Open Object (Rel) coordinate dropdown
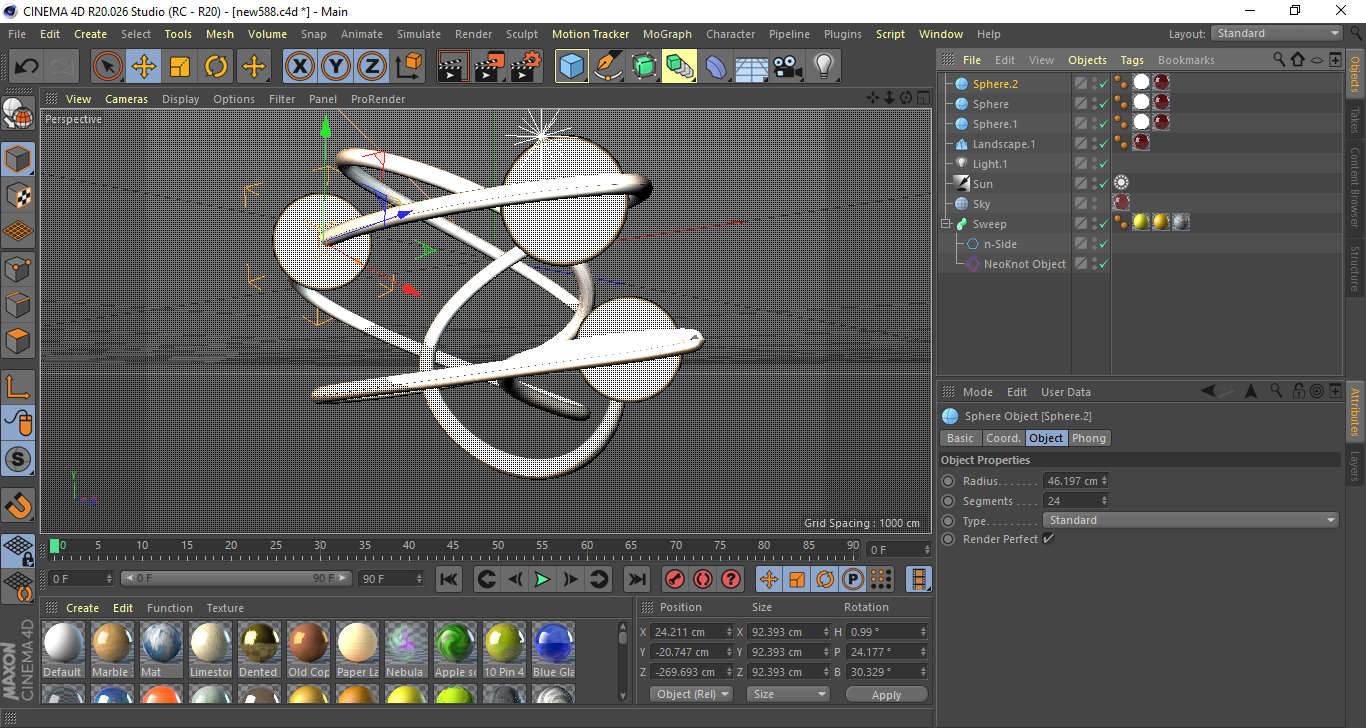Viewport: 1366px width, 728px height. pyautogui.click(x=691, y=694)
